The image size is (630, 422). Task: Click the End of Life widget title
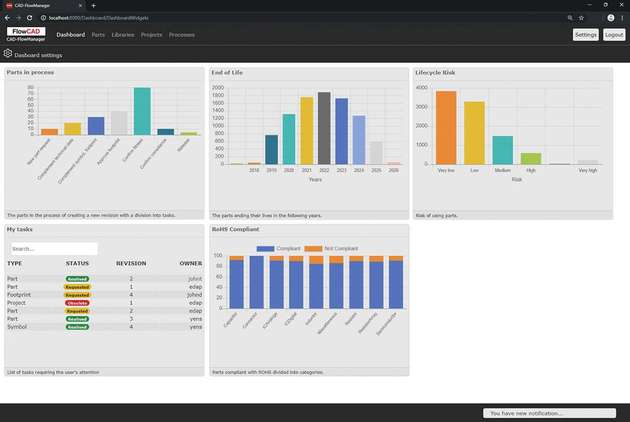[227, 72]
